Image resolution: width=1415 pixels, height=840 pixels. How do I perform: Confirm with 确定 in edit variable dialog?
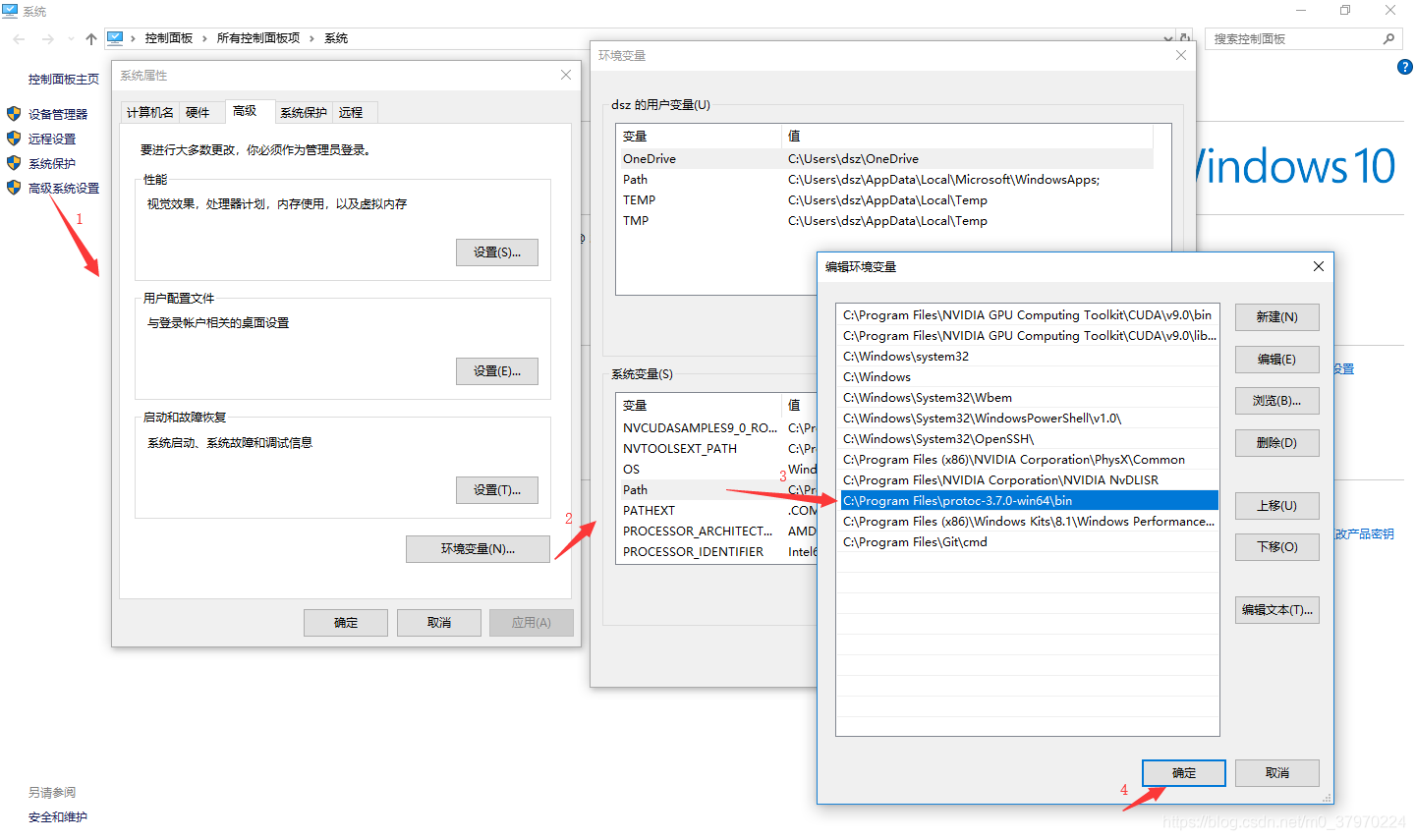pos(1184,773)
